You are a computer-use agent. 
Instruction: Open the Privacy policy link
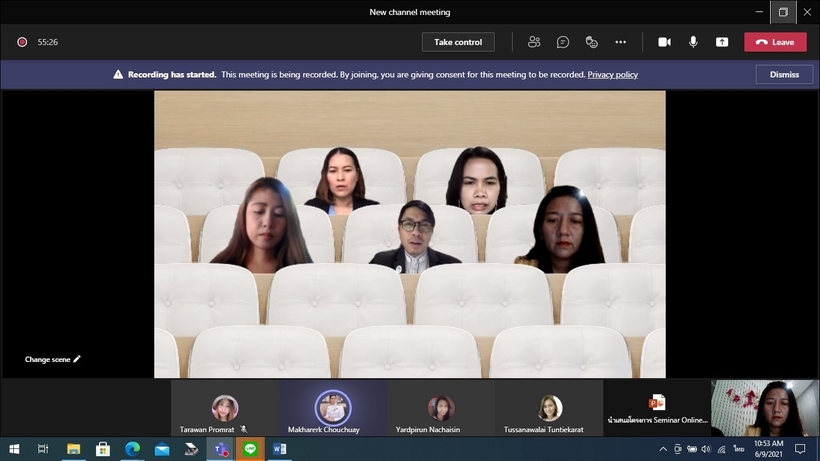point(612,74)
